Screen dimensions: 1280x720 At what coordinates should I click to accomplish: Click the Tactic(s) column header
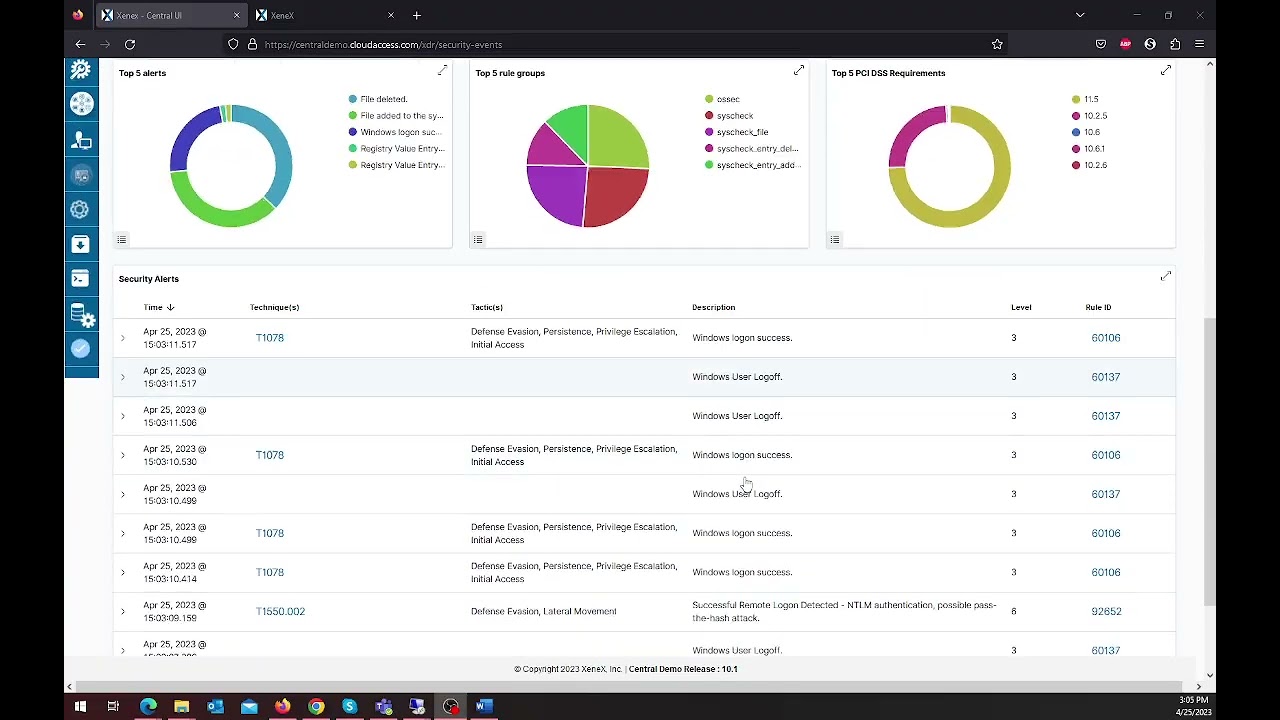(487, 307)
